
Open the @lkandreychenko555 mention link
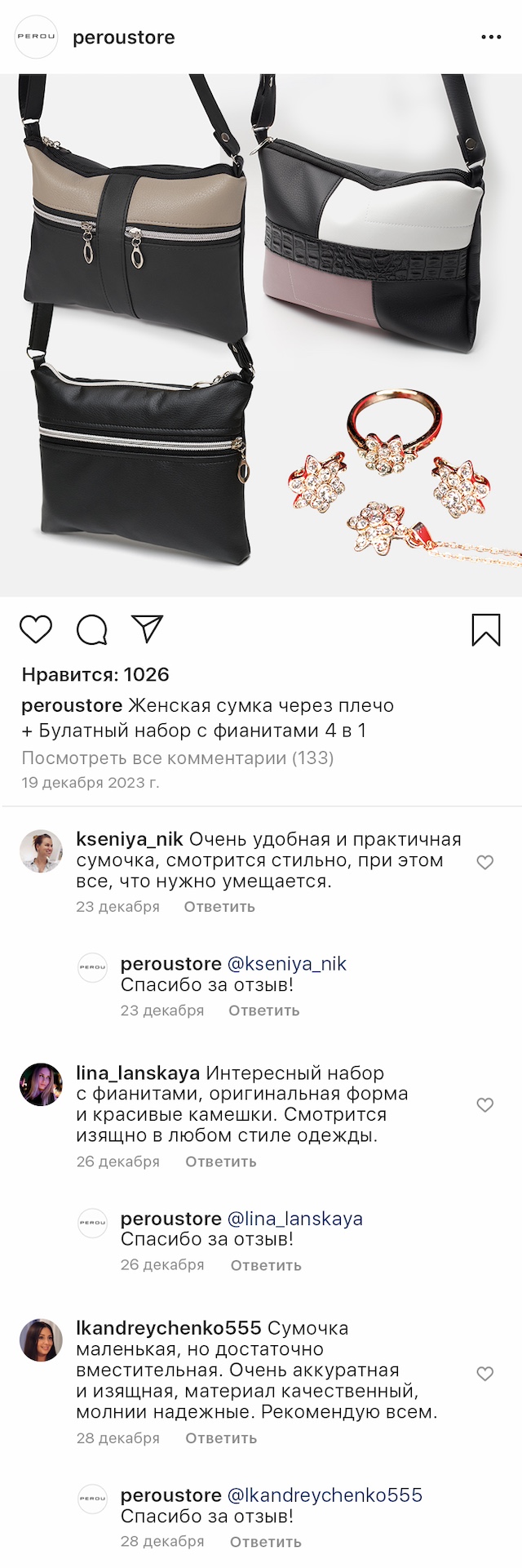(325, 1495)
